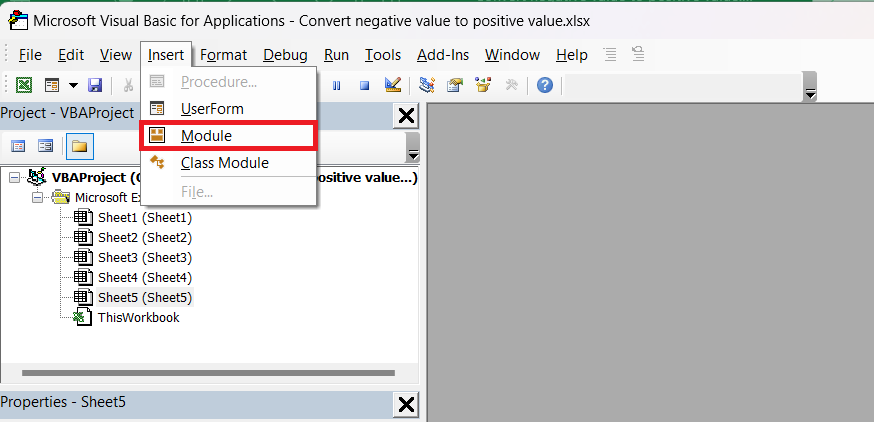874x422 pixels.
Task: Open the Format menu
Action: [x=223, y=55]
